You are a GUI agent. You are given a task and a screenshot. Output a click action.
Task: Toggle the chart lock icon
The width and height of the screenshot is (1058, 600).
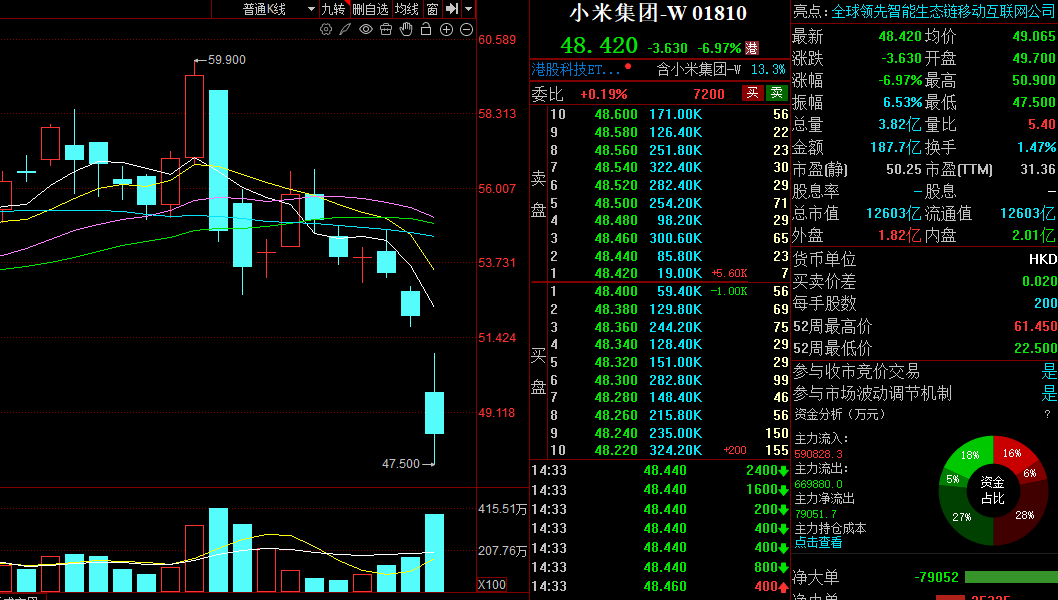tap(426, 30)
